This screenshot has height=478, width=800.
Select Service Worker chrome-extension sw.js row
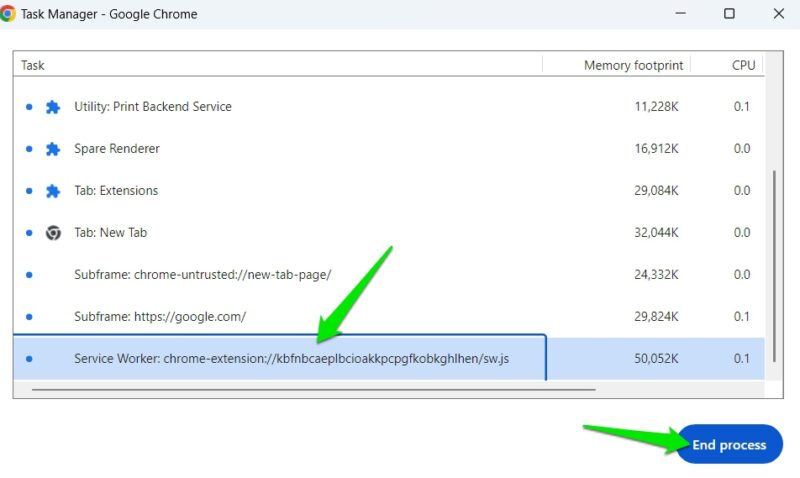[389, 358]
